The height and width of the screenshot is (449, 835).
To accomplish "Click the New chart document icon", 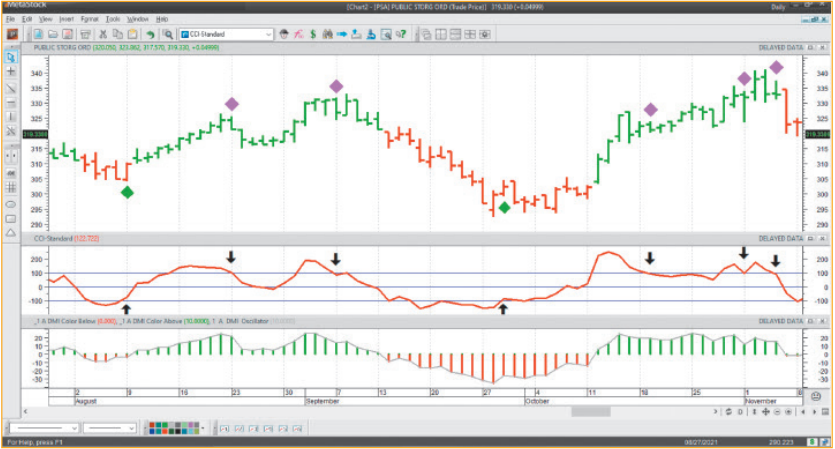I will (x=38, y=35).
